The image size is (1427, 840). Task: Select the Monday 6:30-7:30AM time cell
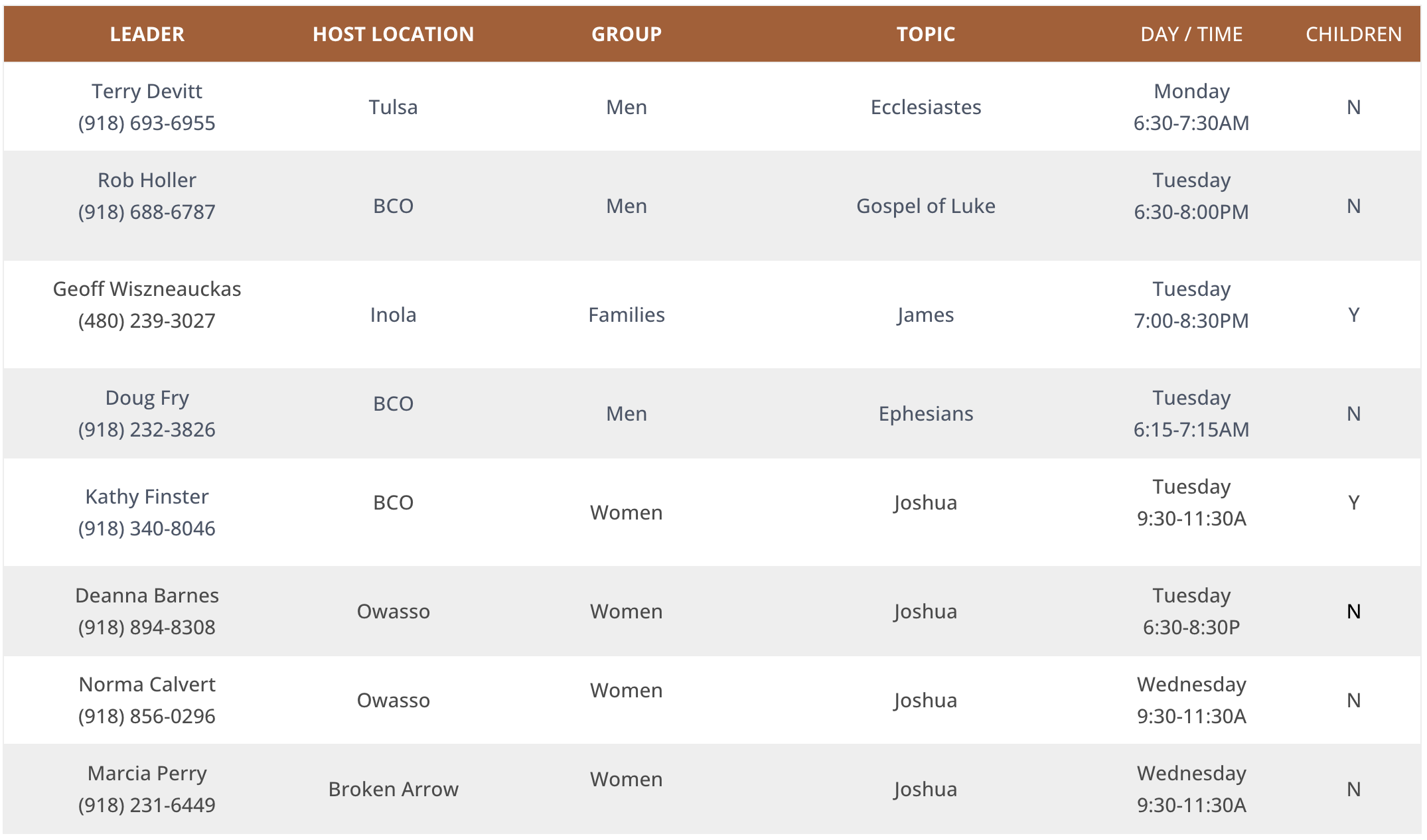(1191, 107)
